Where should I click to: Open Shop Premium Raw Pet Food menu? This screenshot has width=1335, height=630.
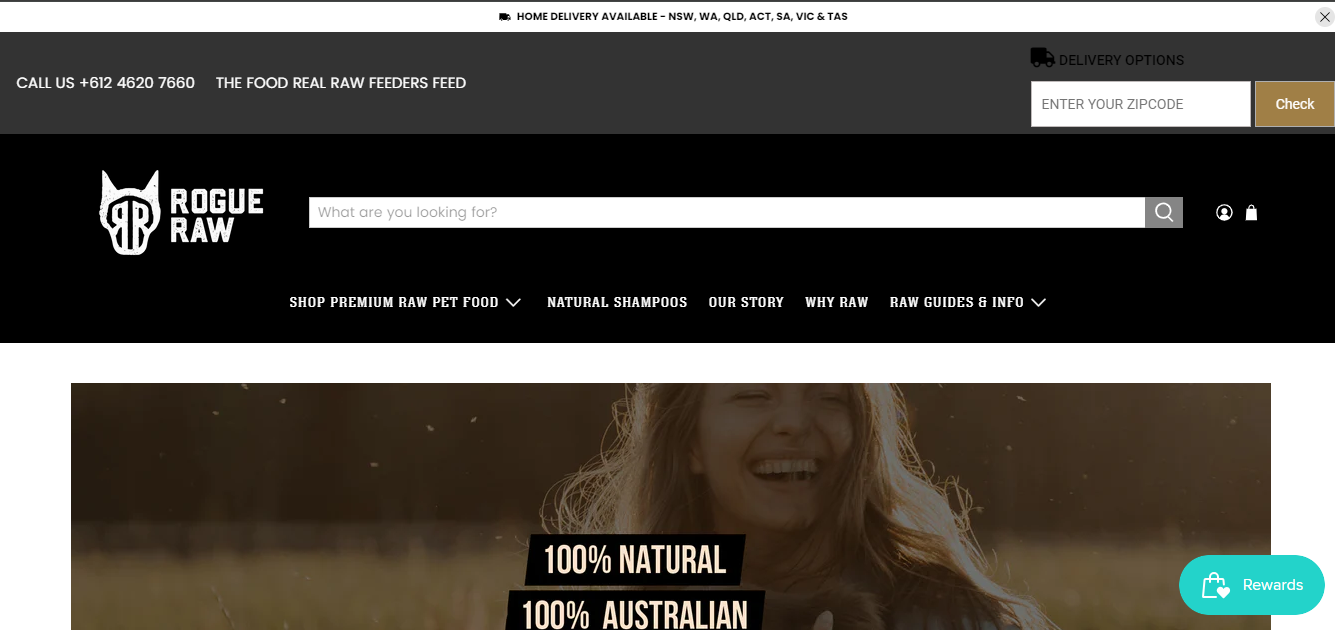[x=394, y=302]
